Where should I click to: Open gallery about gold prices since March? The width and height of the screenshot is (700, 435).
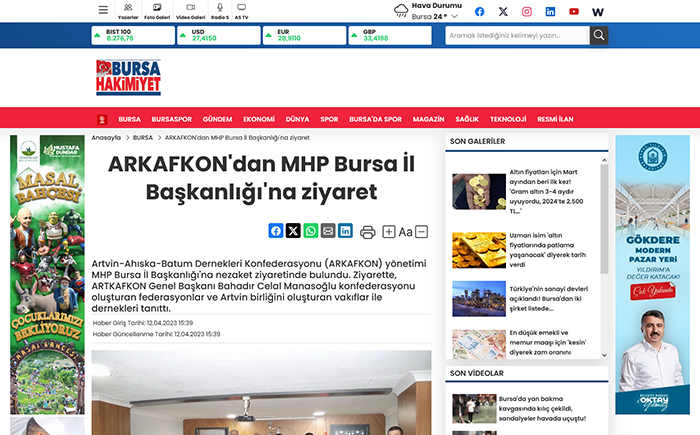coord(548,192)
